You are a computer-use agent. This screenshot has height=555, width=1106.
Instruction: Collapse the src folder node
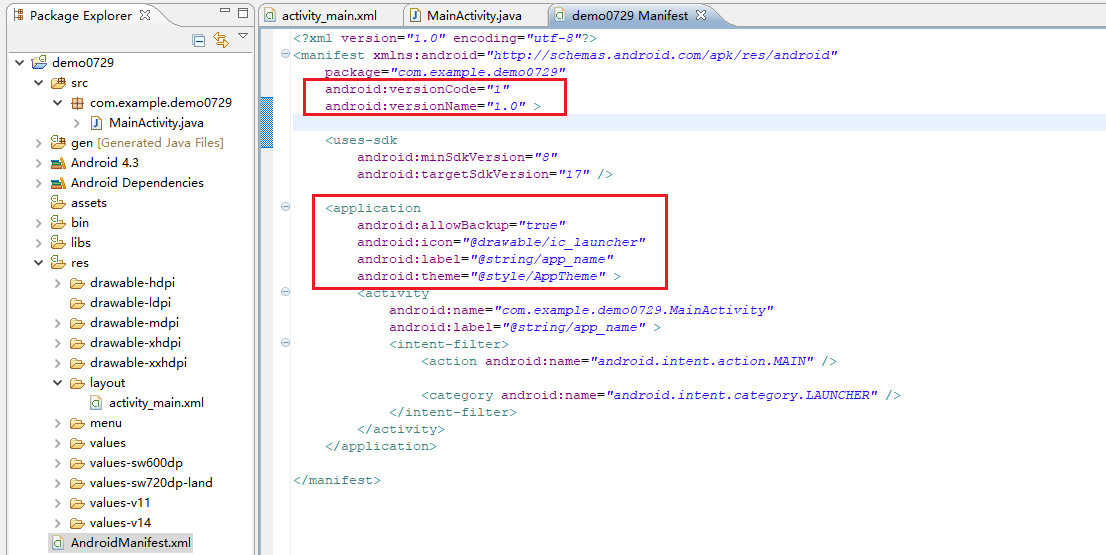click(x=39, y=83)
